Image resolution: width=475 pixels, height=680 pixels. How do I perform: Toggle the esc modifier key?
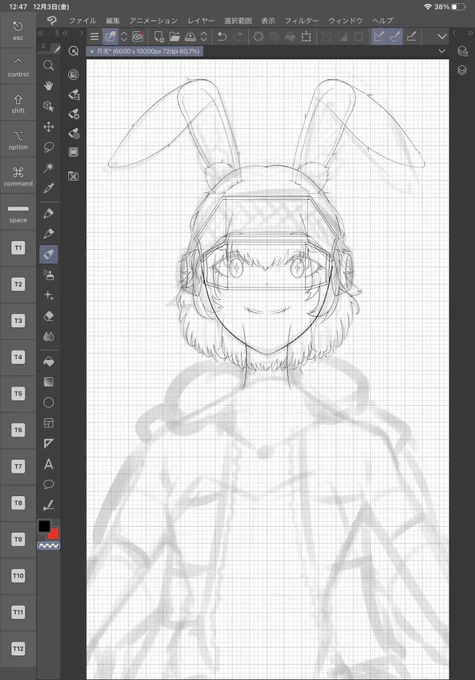tap(18, 31)
